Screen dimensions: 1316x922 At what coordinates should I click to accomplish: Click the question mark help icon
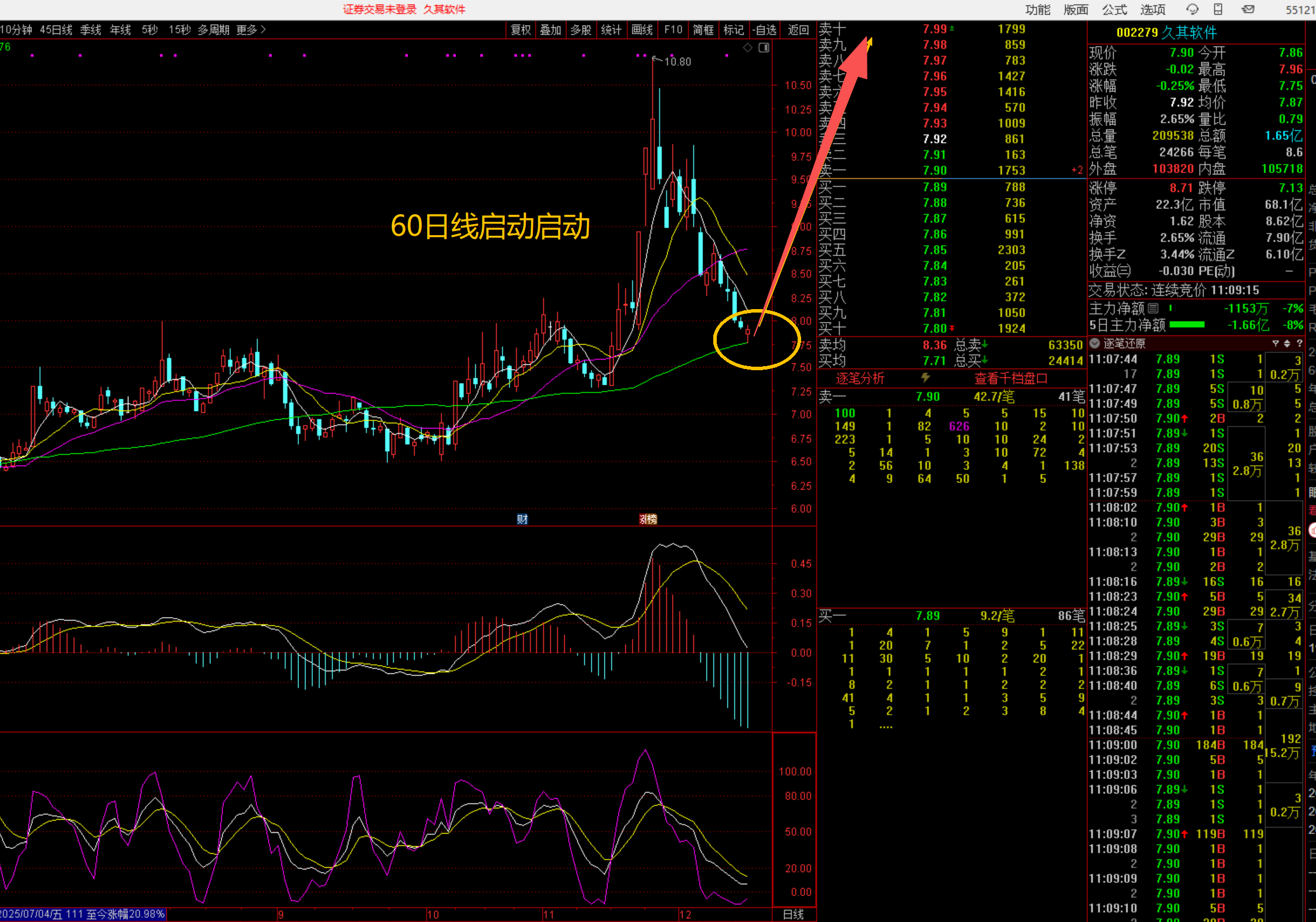[1299, 343]
